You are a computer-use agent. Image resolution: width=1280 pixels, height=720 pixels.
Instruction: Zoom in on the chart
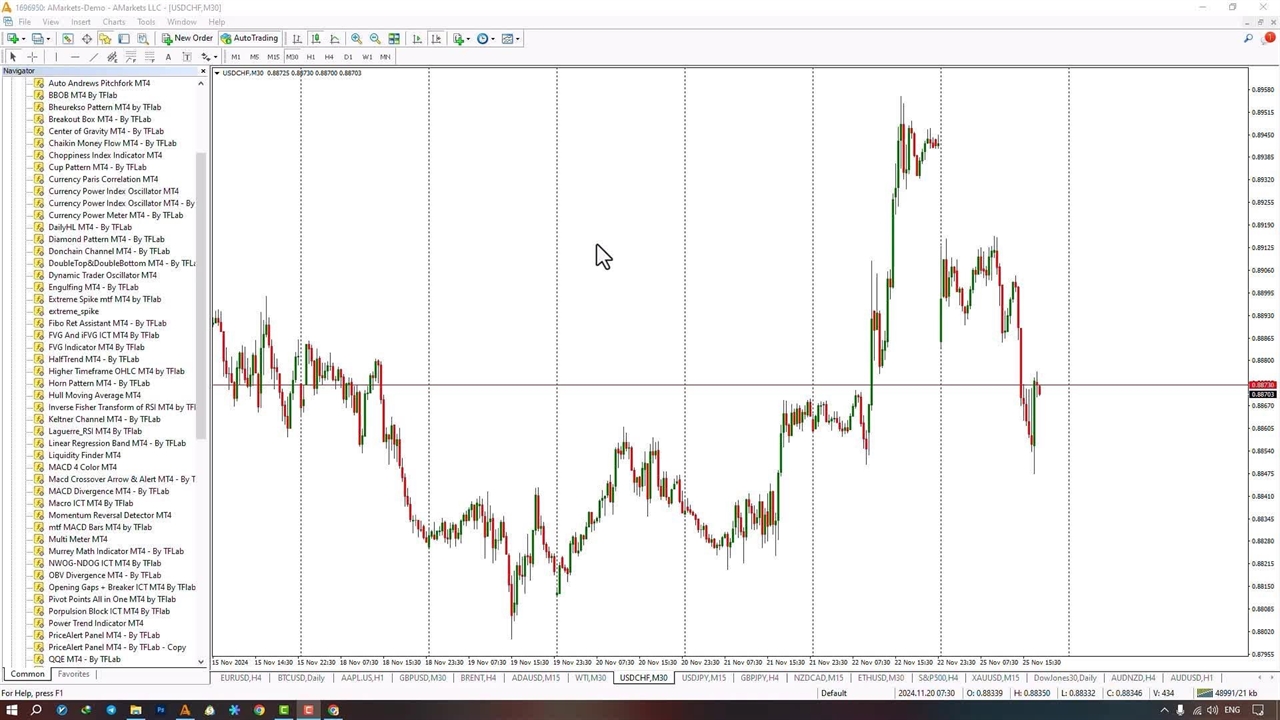pos(356,39)
